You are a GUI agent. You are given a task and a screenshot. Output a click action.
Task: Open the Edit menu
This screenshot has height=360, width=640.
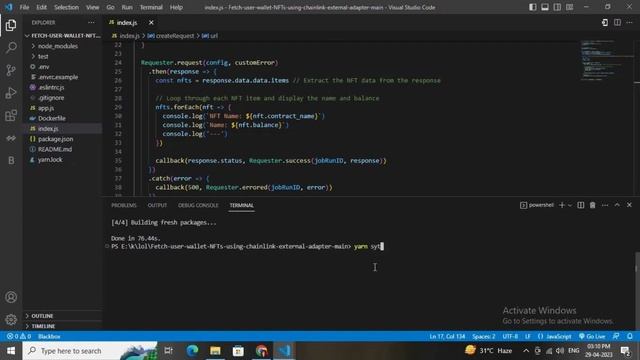tap(41, 7)
